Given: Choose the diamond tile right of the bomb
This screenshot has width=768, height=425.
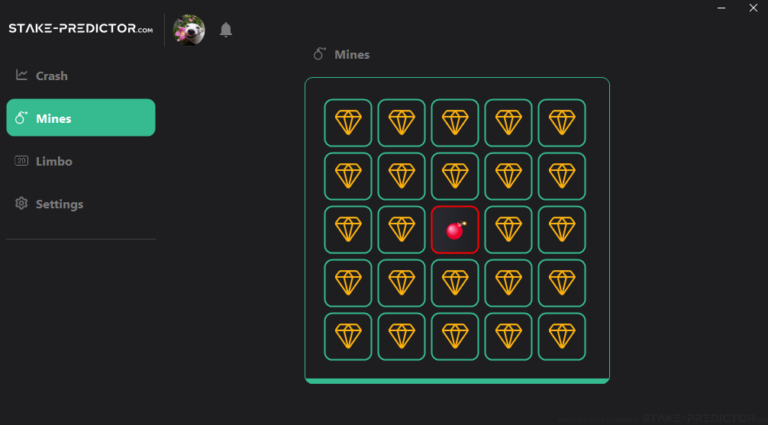Looking at the screenshot, I should tap(508, 230).
